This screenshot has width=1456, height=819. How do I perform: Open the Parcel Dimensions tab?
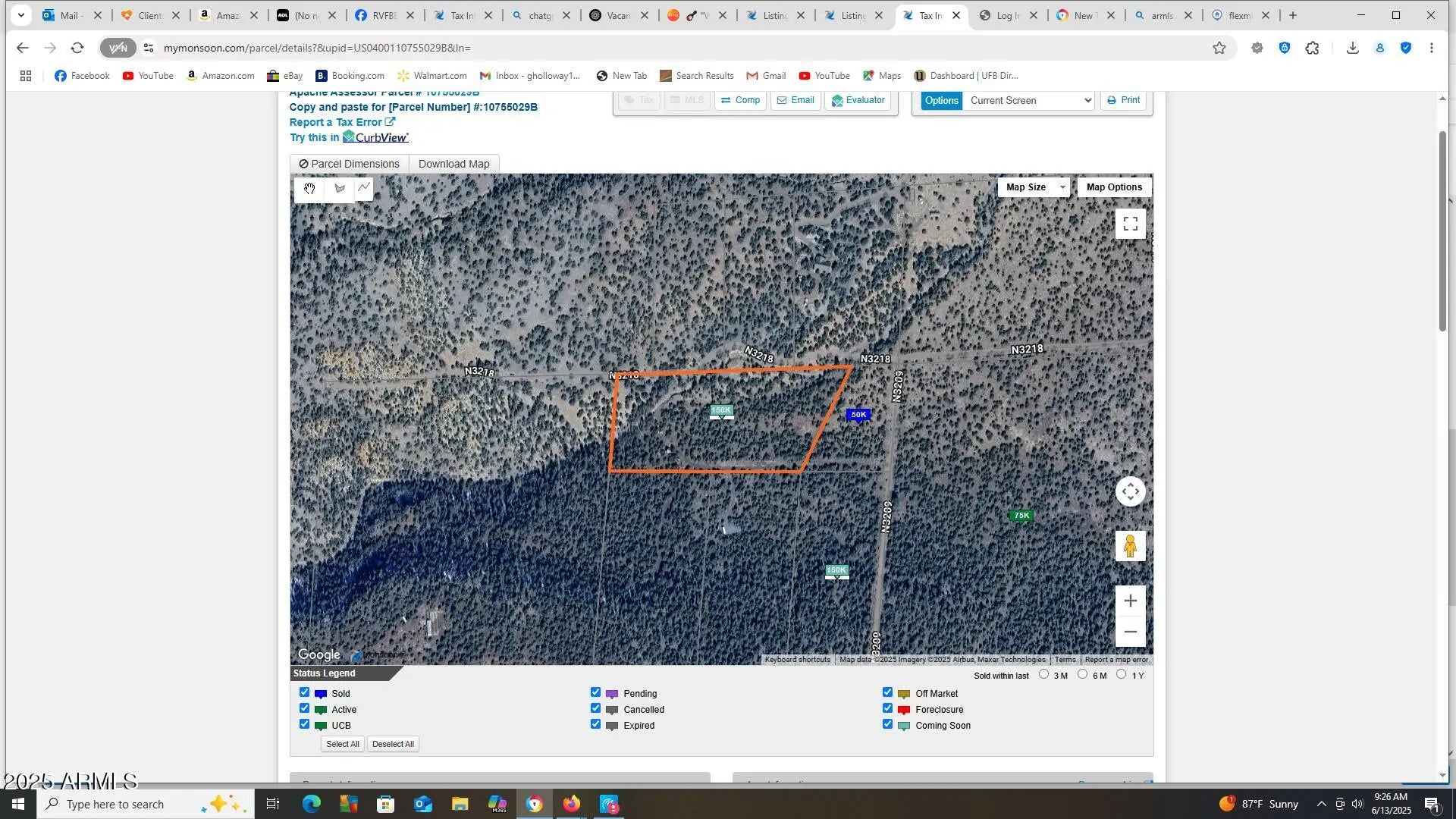349,164
